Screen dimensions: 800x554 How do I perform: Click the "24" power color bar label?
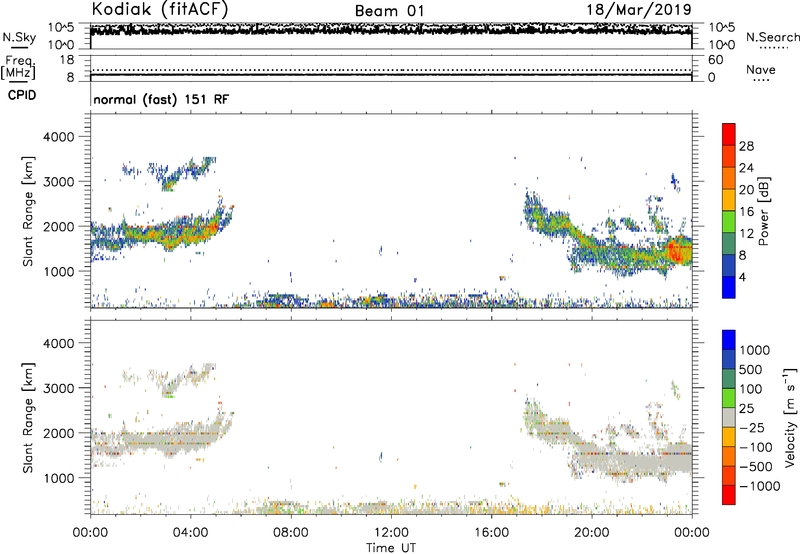click(746, 168)
